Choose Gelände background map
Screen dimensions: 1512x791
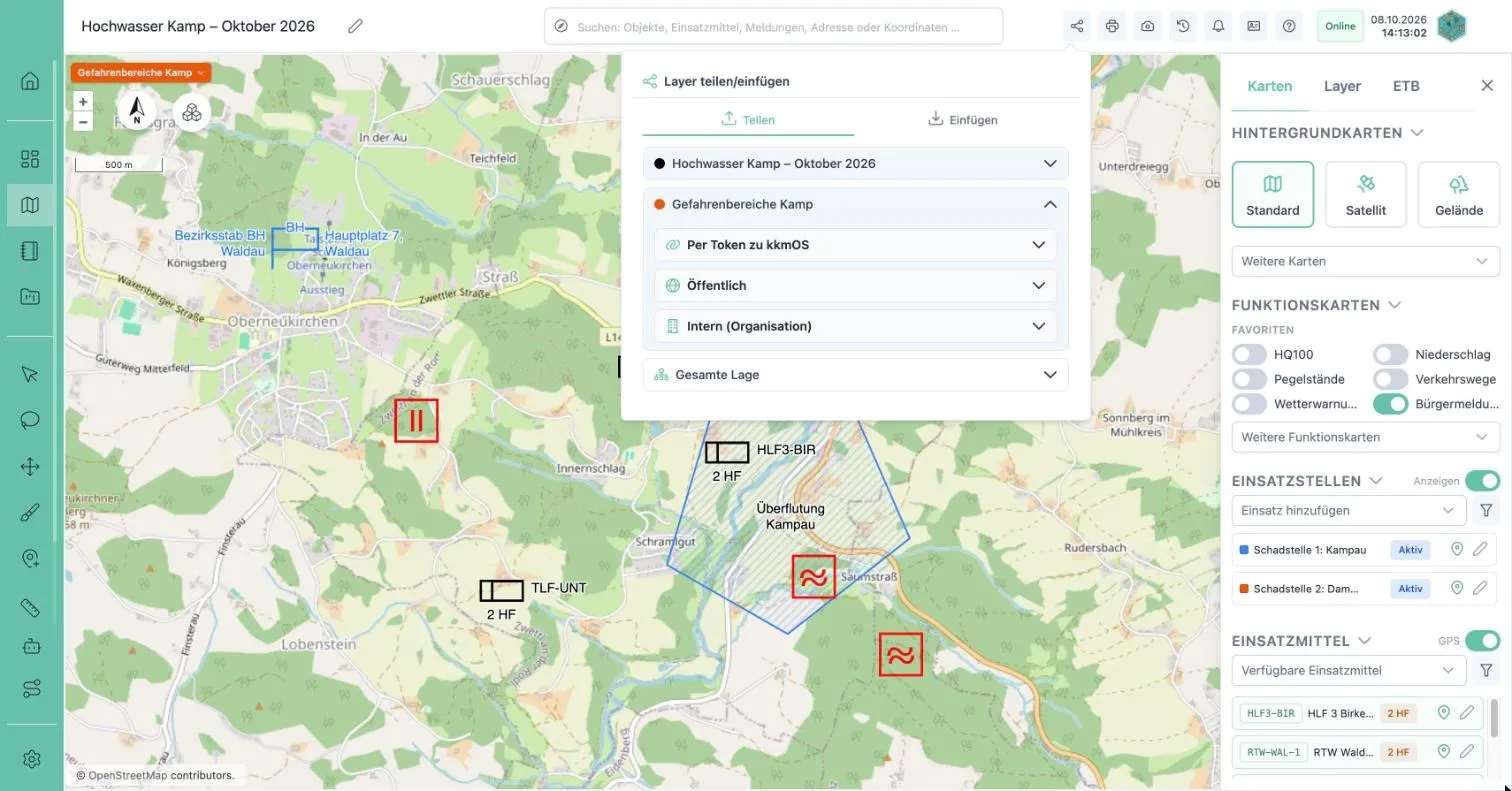1458,194
